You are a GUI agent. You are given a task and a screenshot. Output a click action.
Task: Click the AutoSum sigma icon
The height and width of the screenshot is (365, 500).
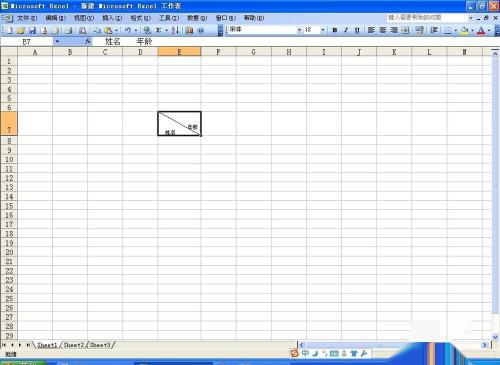pos(159,30)
